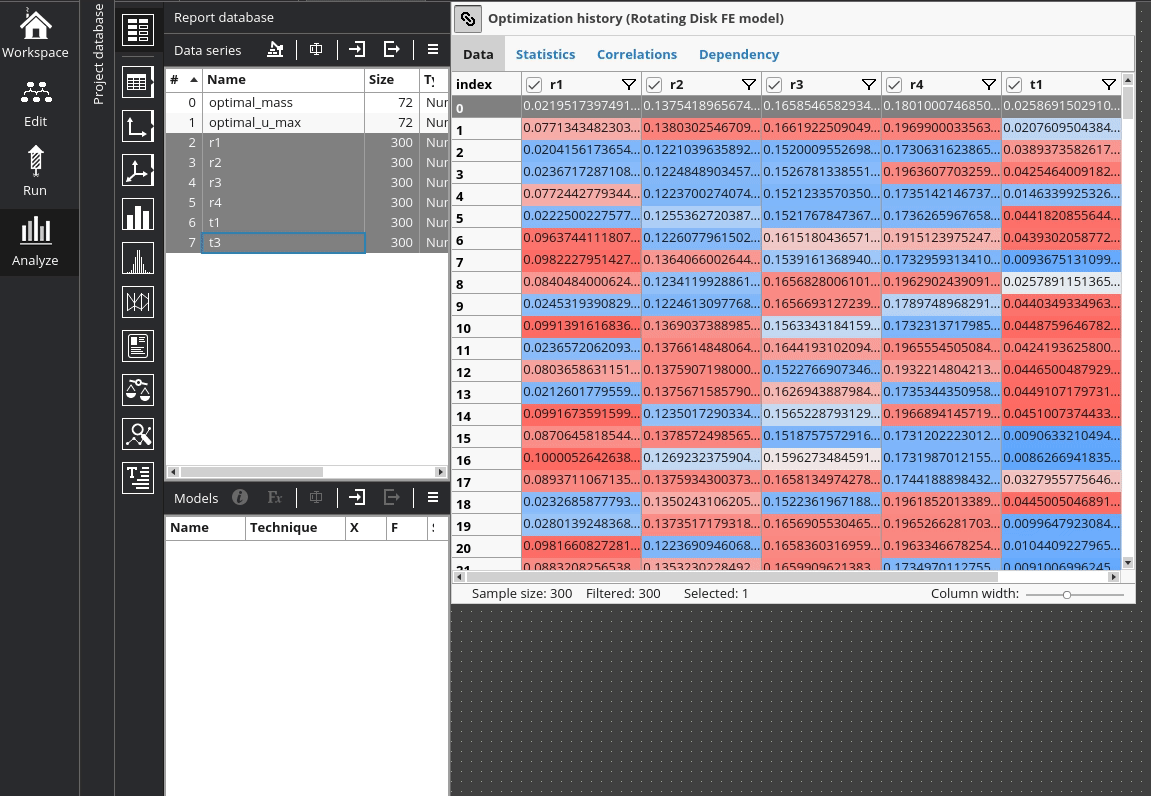
Task: Open the r2 column filter
Action: (749, 85)
